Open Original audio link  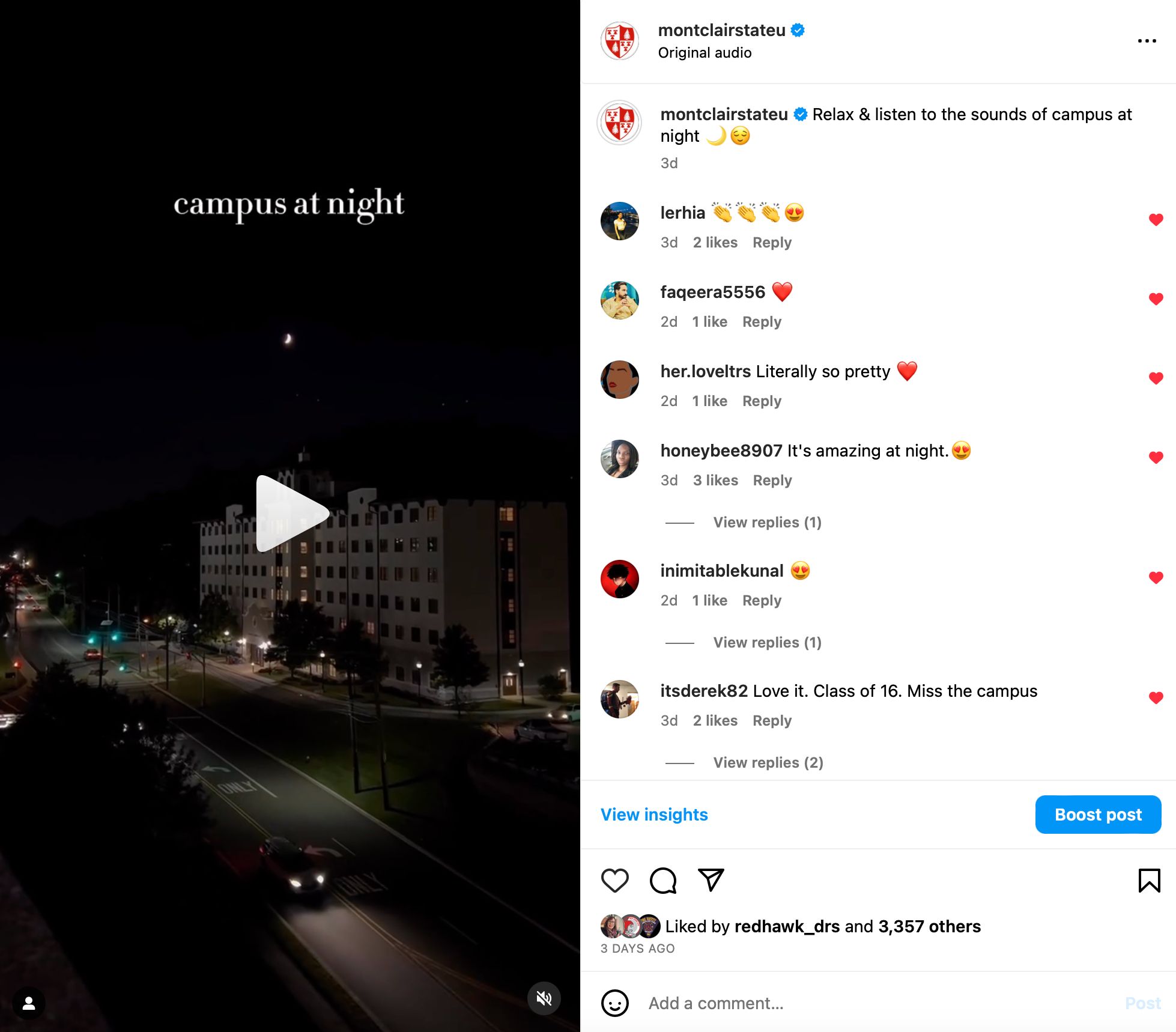click(705, 53)
